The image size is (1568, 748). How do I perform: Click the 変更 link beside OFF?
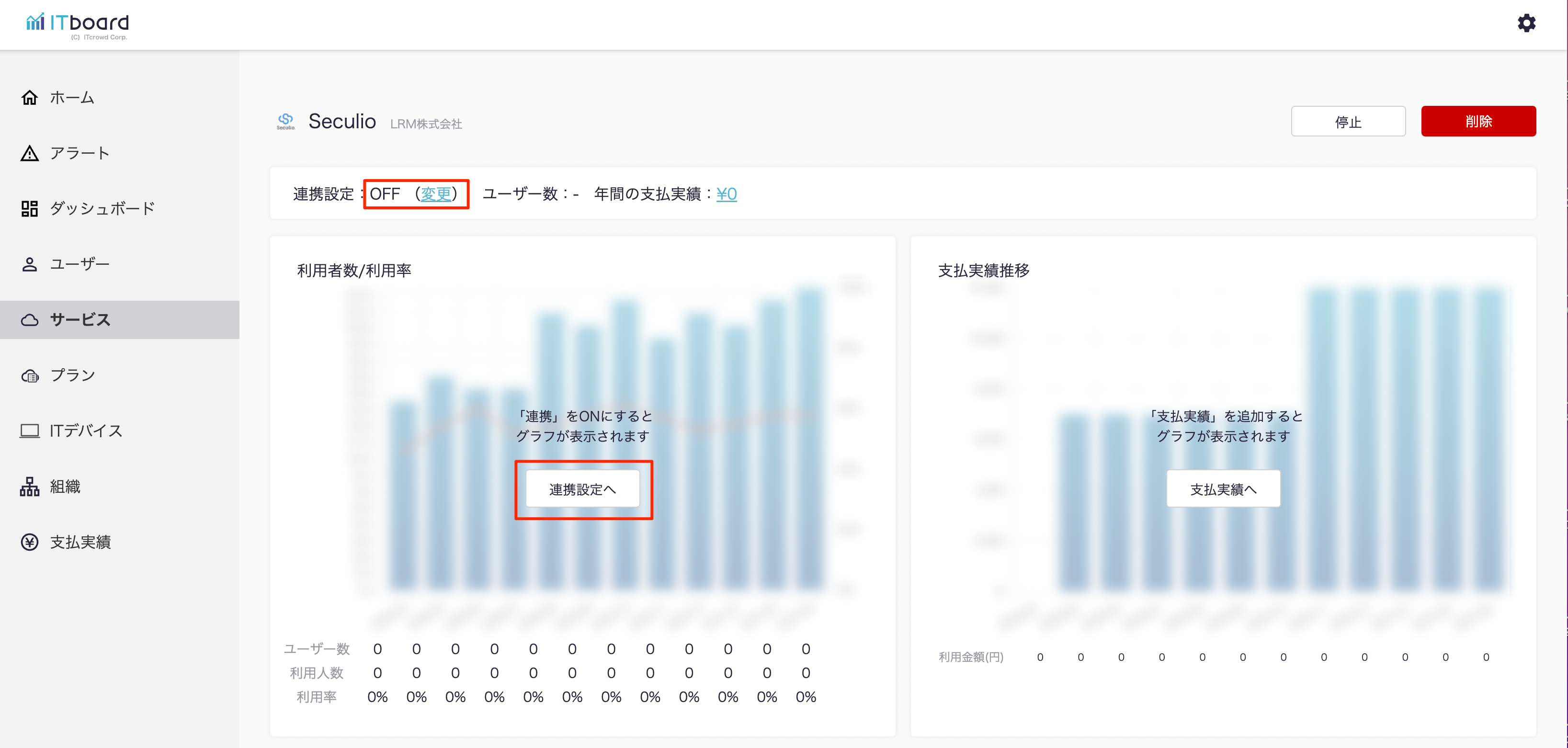pyautogui.click(x=436, y=194)
